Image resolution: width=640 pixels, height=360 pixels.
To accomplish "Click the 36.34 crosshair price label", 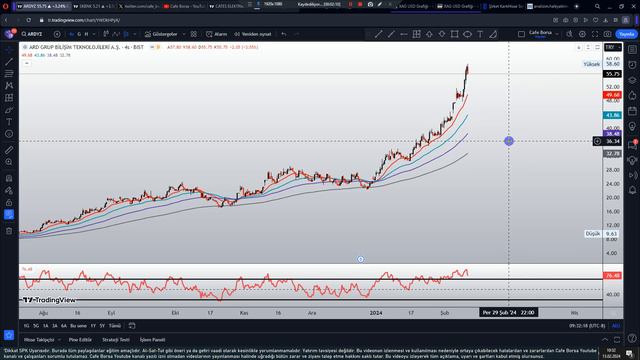I will click(613, 141).
